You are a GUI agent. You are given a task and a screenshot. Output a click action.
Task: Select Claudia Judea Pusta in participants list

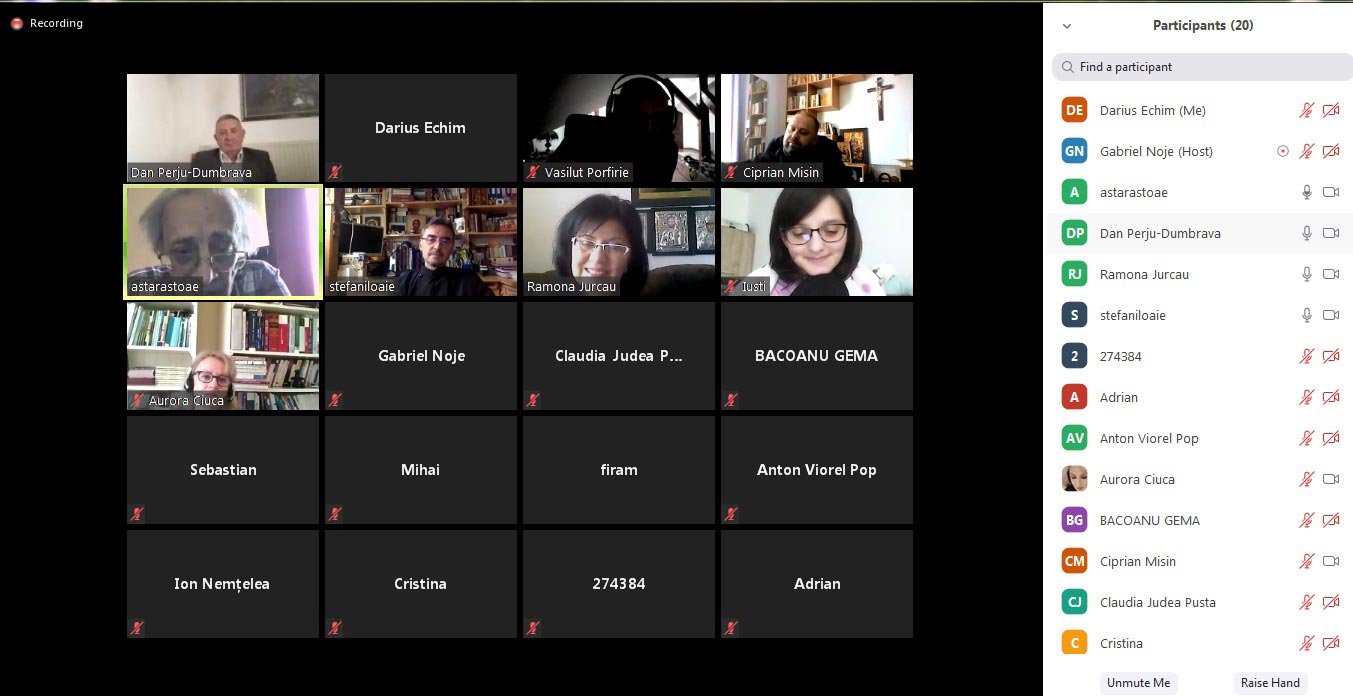click(x=1158, y=603)
